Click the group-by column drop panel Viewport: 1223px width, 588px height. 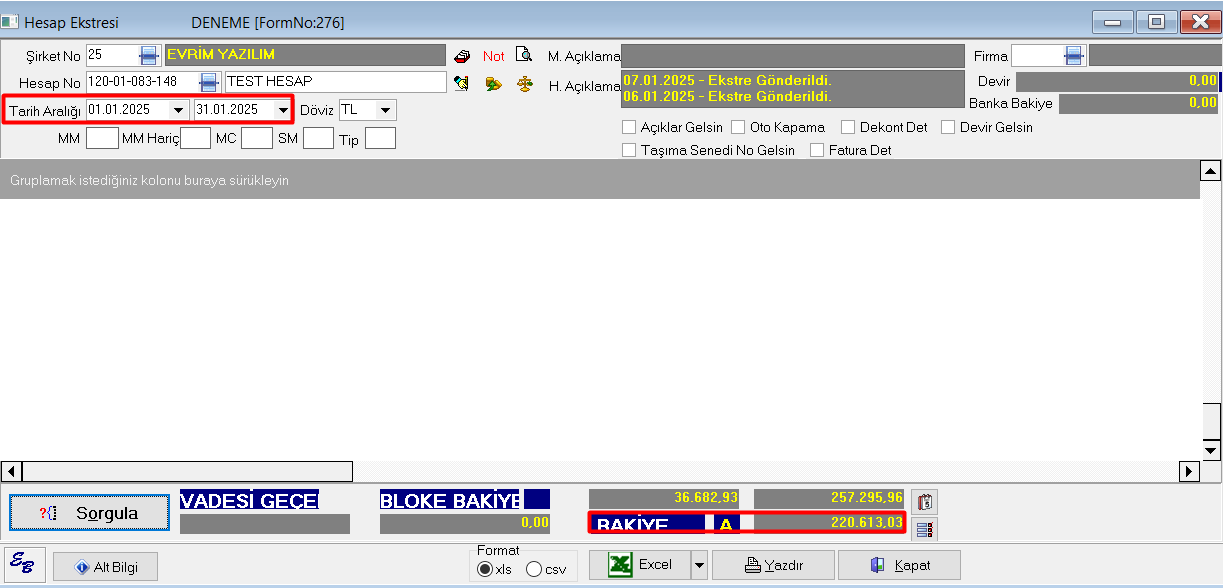pyautogui.click(x=600, y=180)
